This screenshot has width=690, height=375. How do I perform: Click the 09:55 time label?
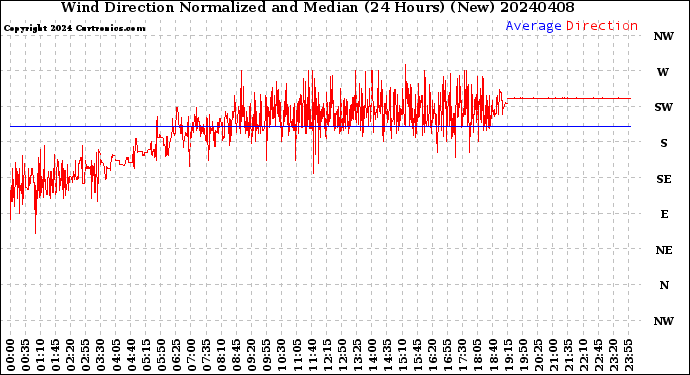coord(267,355)
